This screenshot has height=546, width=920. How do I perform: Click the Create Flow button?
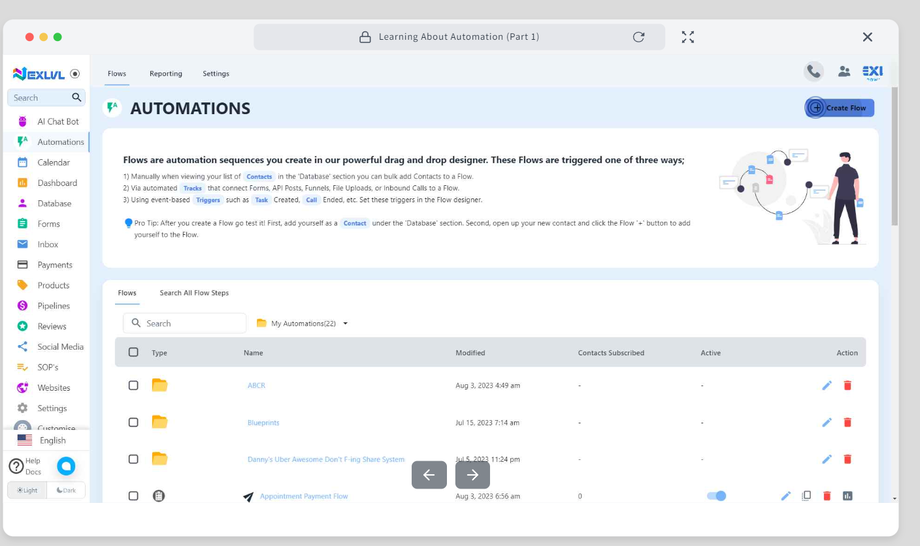point(839,108)
